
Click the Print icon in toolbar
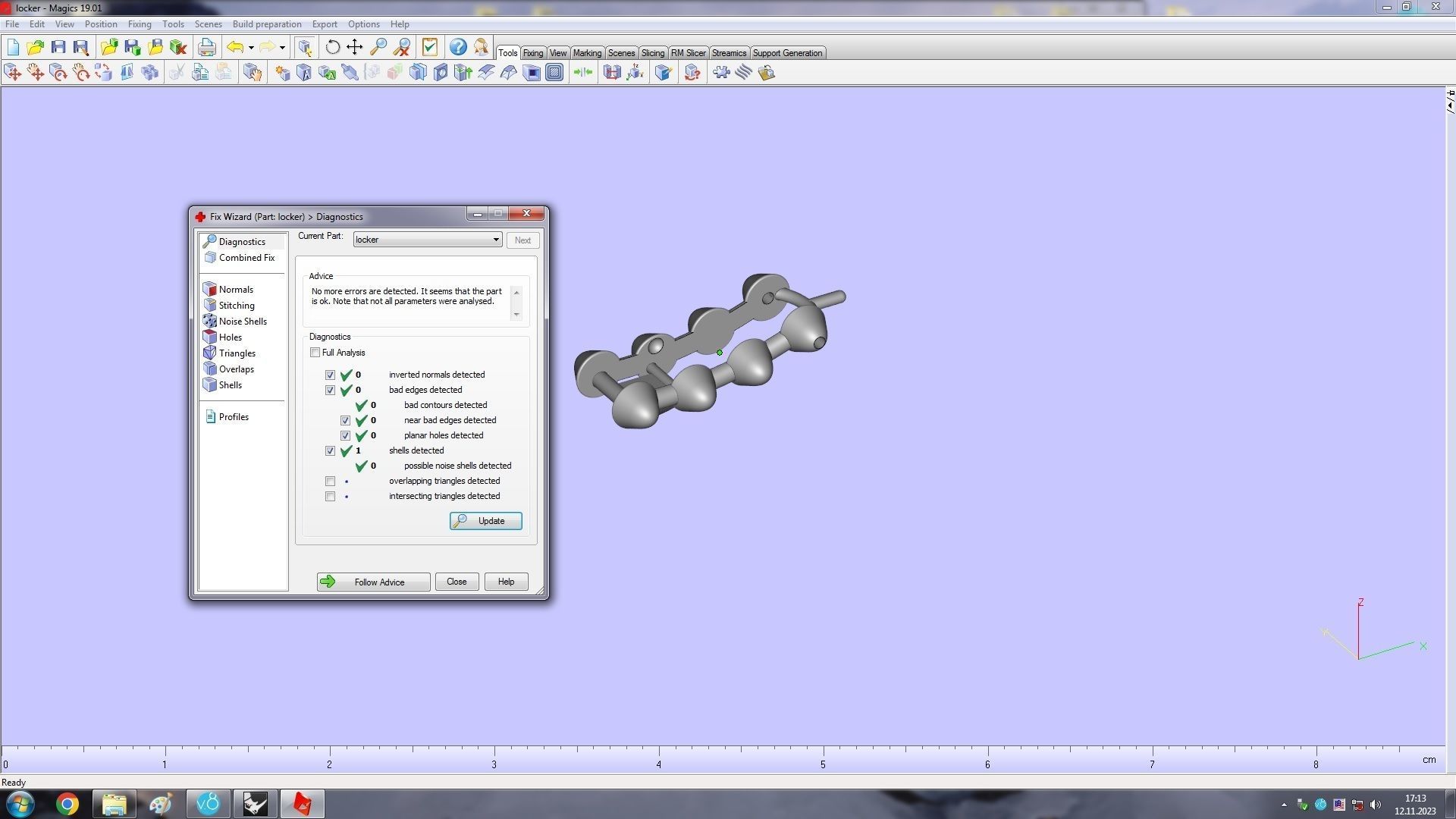pos(206,47)
